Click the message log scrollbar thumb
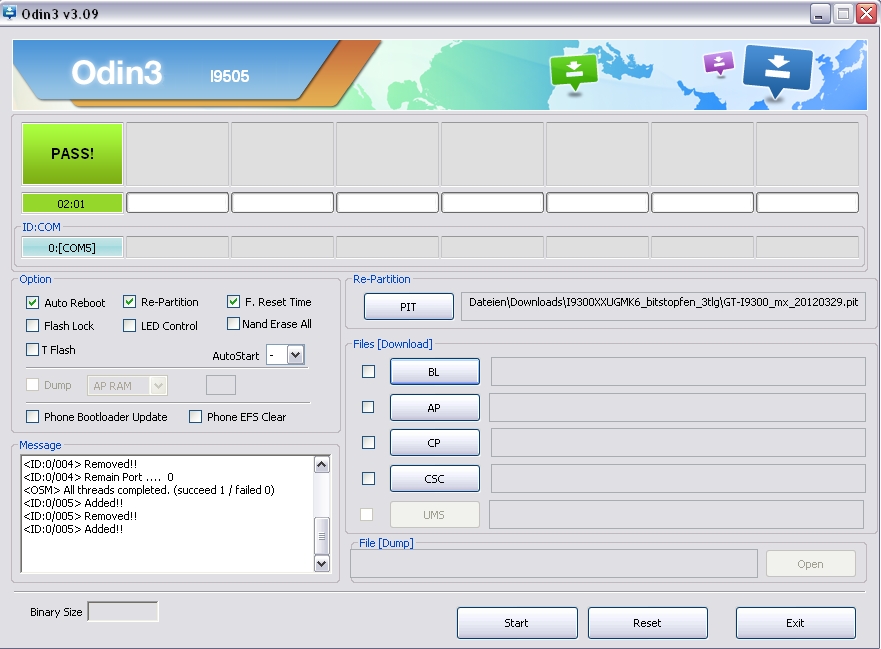881x649 pixels. [x=322, y=535]
